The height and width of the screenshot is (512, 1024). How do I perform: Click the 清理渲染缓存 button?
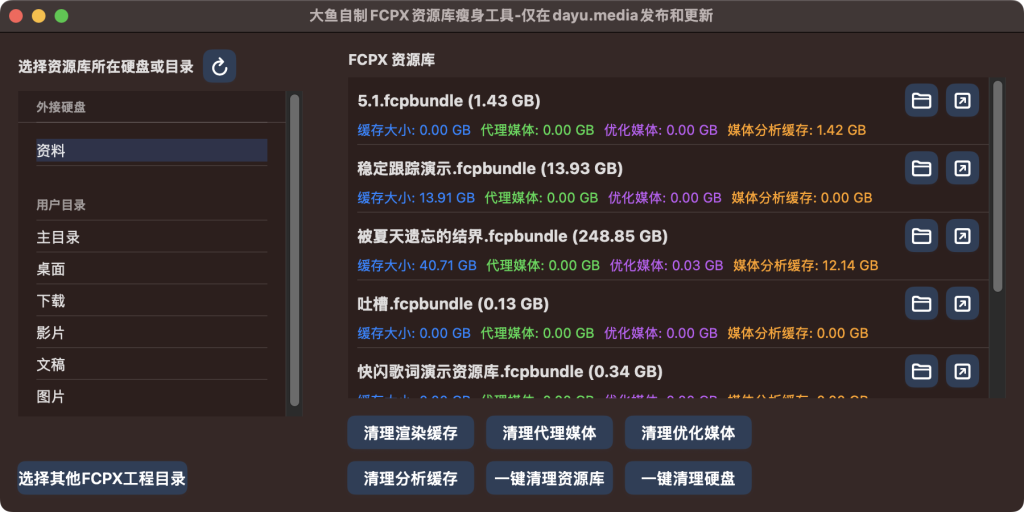click(410, 432)
